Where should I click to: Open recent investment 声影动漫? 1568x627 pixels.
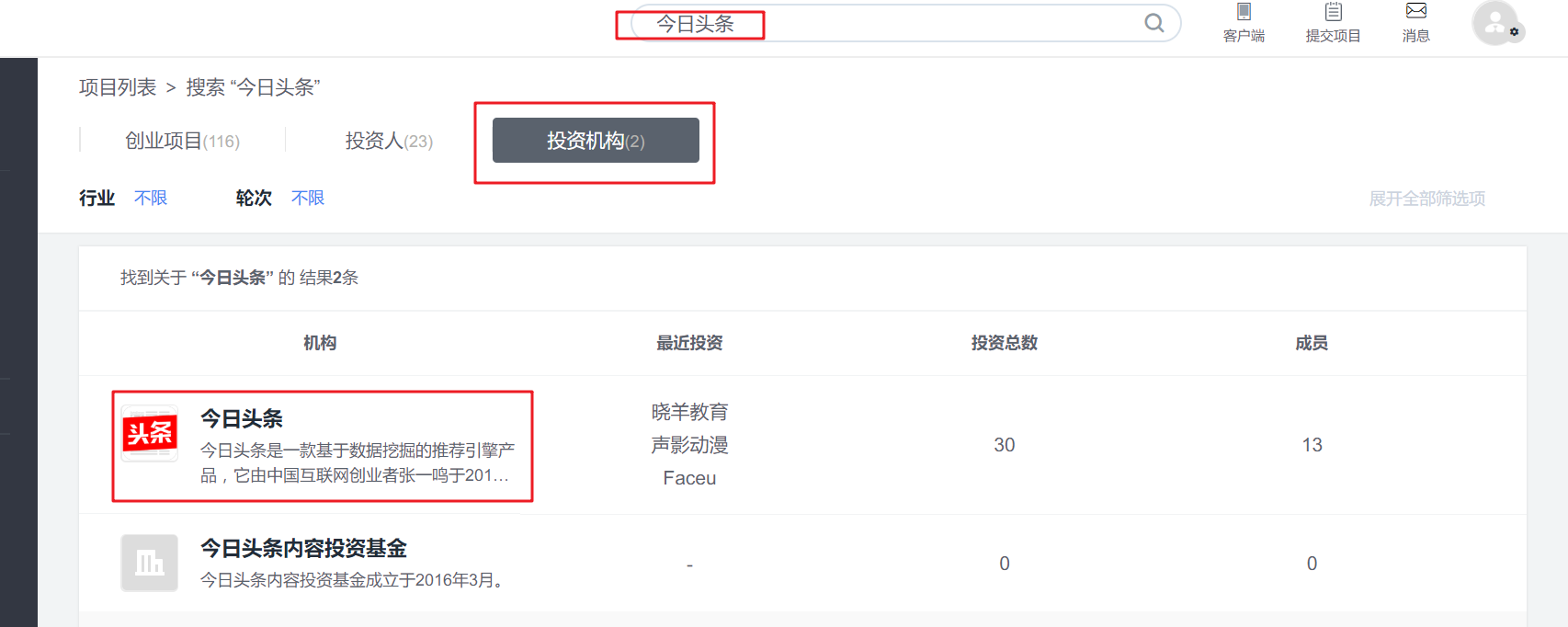coord(689,445)
